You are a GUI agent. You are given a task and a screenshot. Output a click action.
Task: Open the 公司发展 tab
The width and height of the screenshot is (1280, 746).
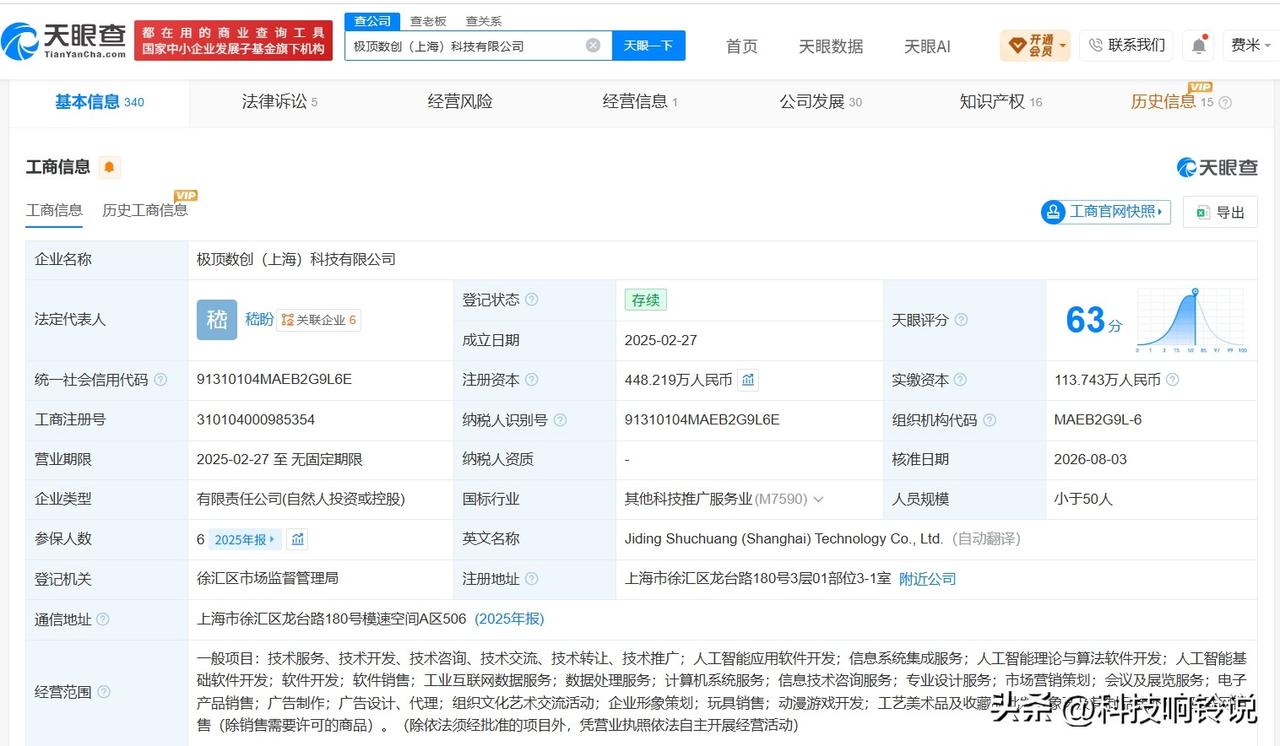pyautogui.click(x=820, y=102)
